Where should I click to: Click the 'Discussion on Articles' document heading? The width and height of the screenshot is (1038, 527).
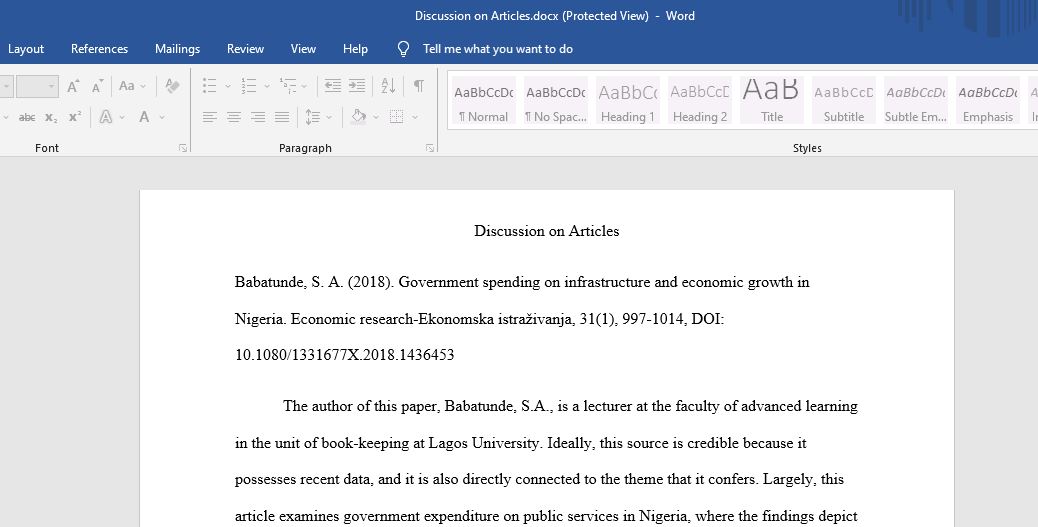[547, 231]
